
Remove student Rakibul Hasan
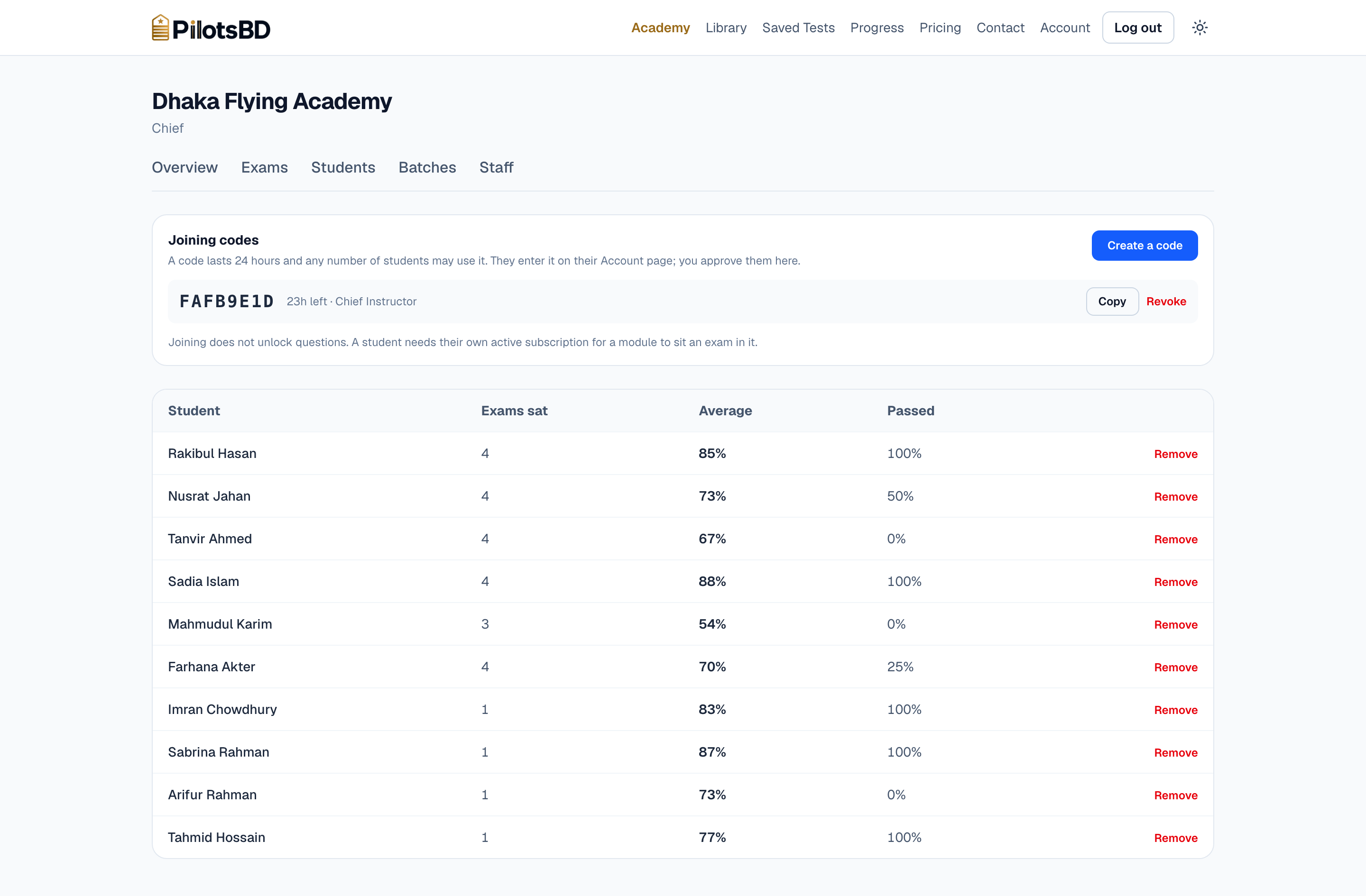coord(1175,454)
